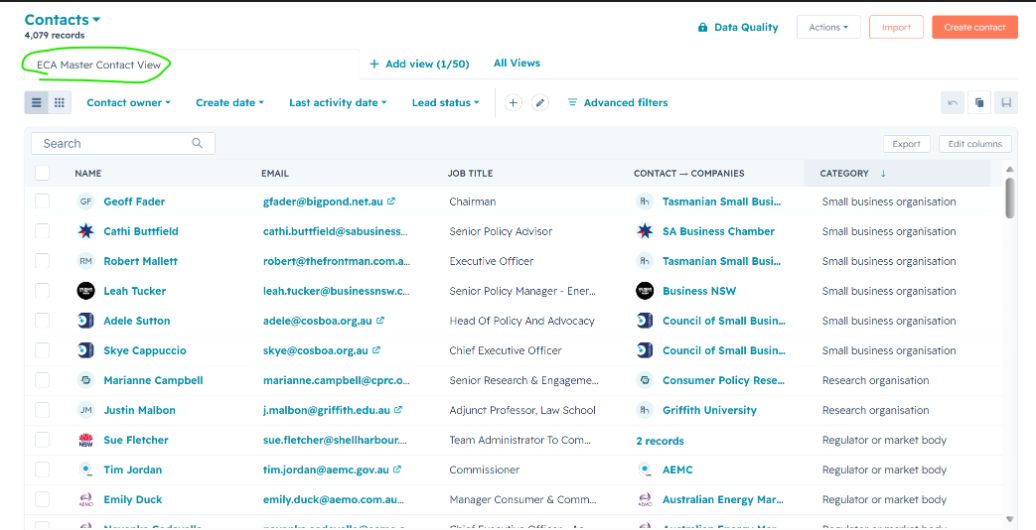
Task: Click the scrollbar down arrow
Action: pyautogui.click(x=1010, y=519)
